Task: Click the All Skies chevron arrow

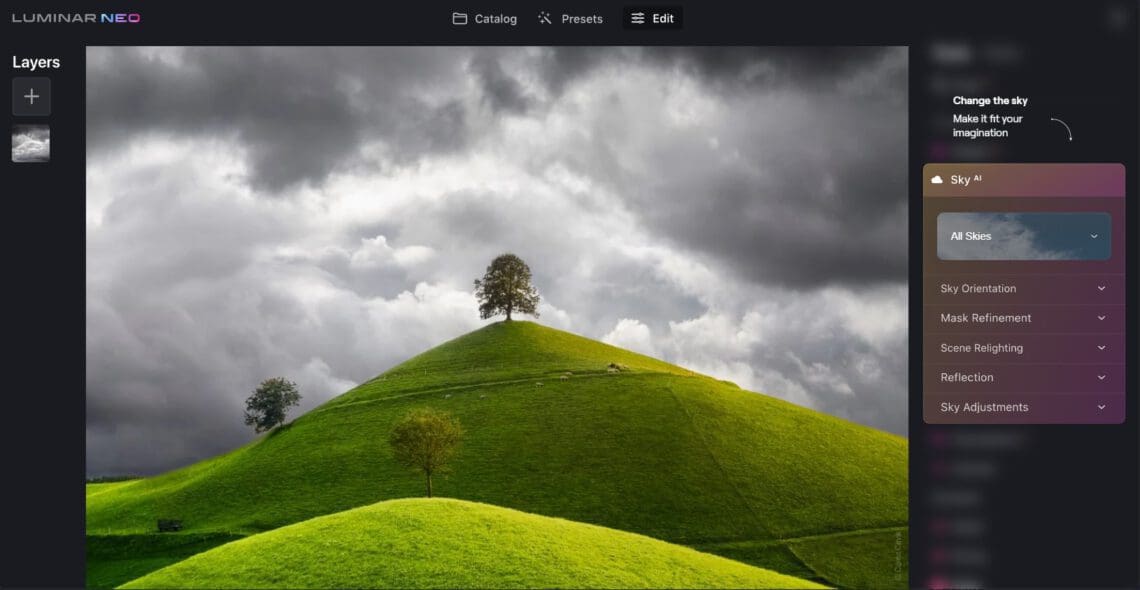Action: click(1093, 236)
